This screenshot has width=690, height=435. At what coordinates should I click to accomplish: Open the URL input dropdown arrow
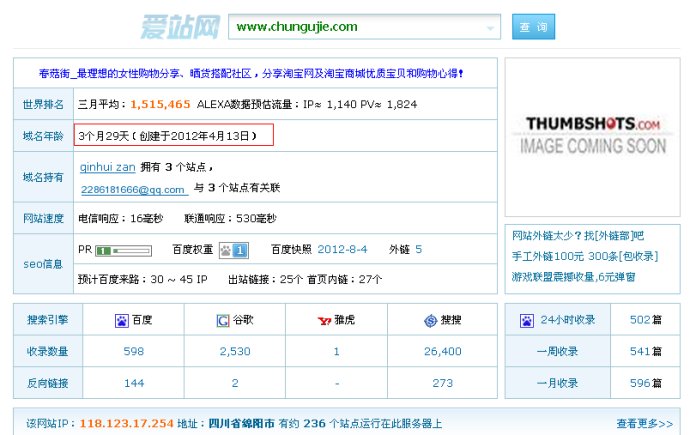[x=490, y=28]
